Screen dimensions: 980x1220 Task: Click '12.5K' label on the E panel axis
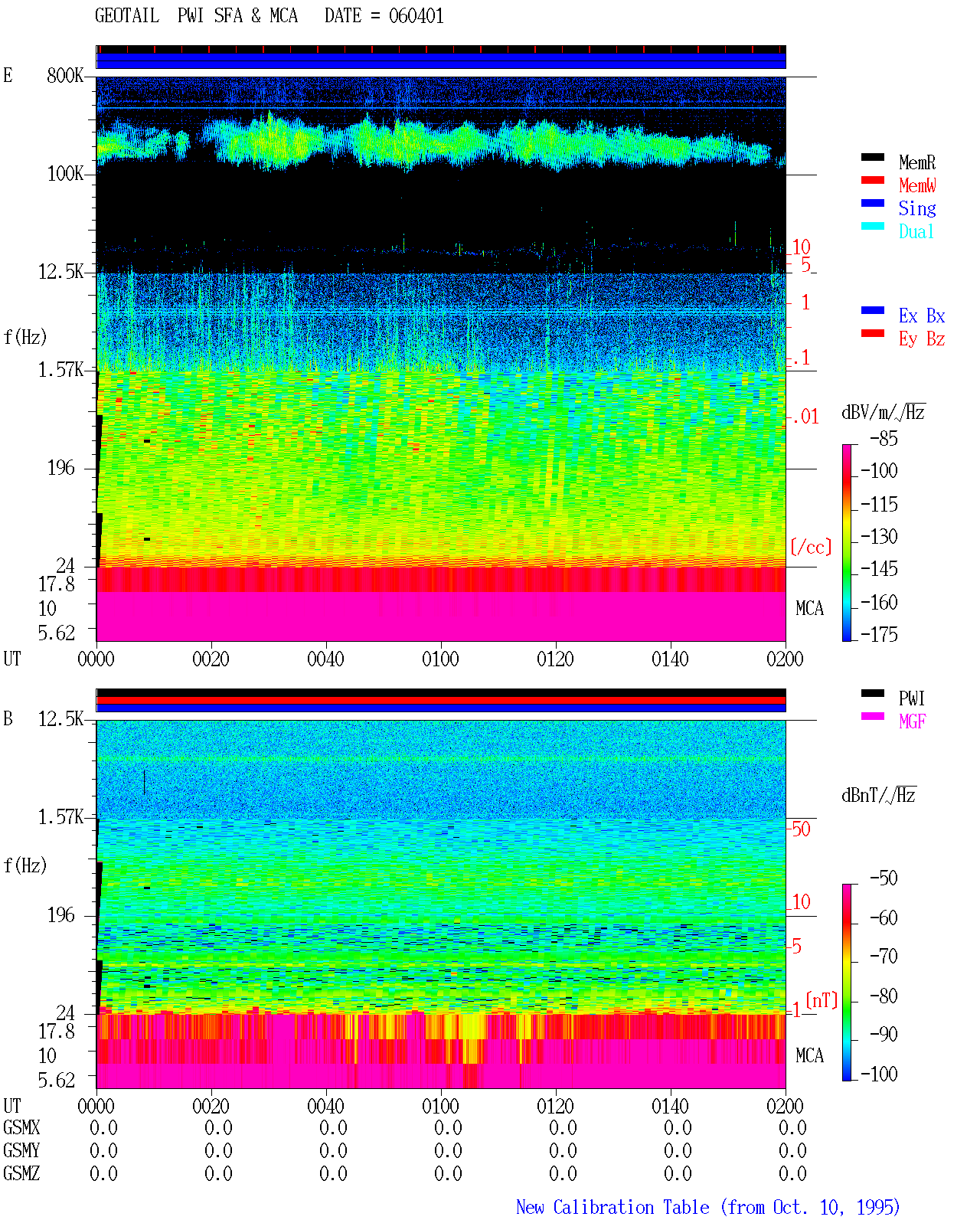click(x=61, y=272)
